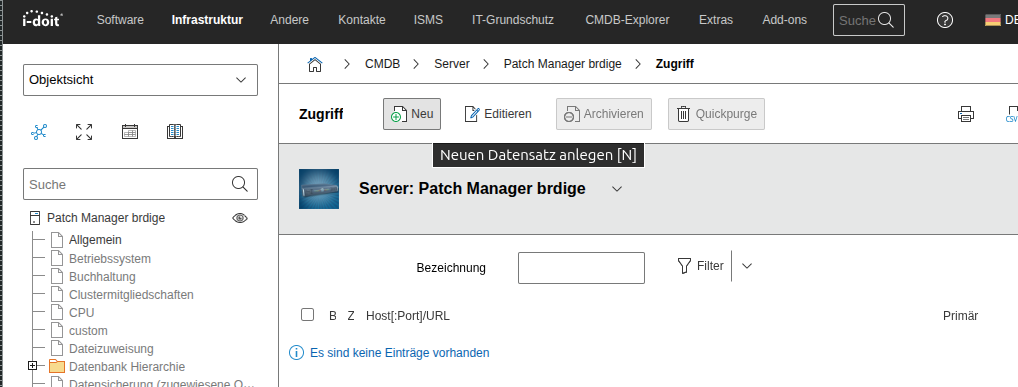Click the Filter button

pyautogui.click(x=701, y=266)
